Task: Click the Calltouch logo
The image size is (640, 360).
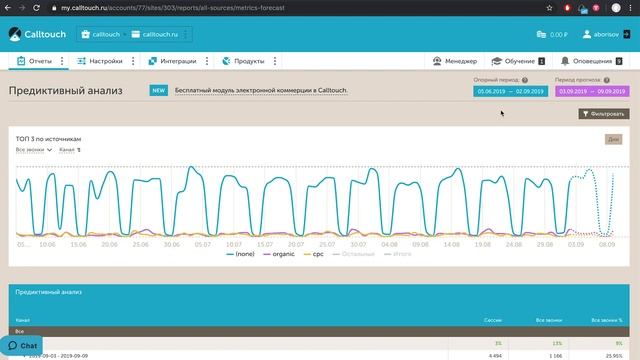Action: click(37, 34)
